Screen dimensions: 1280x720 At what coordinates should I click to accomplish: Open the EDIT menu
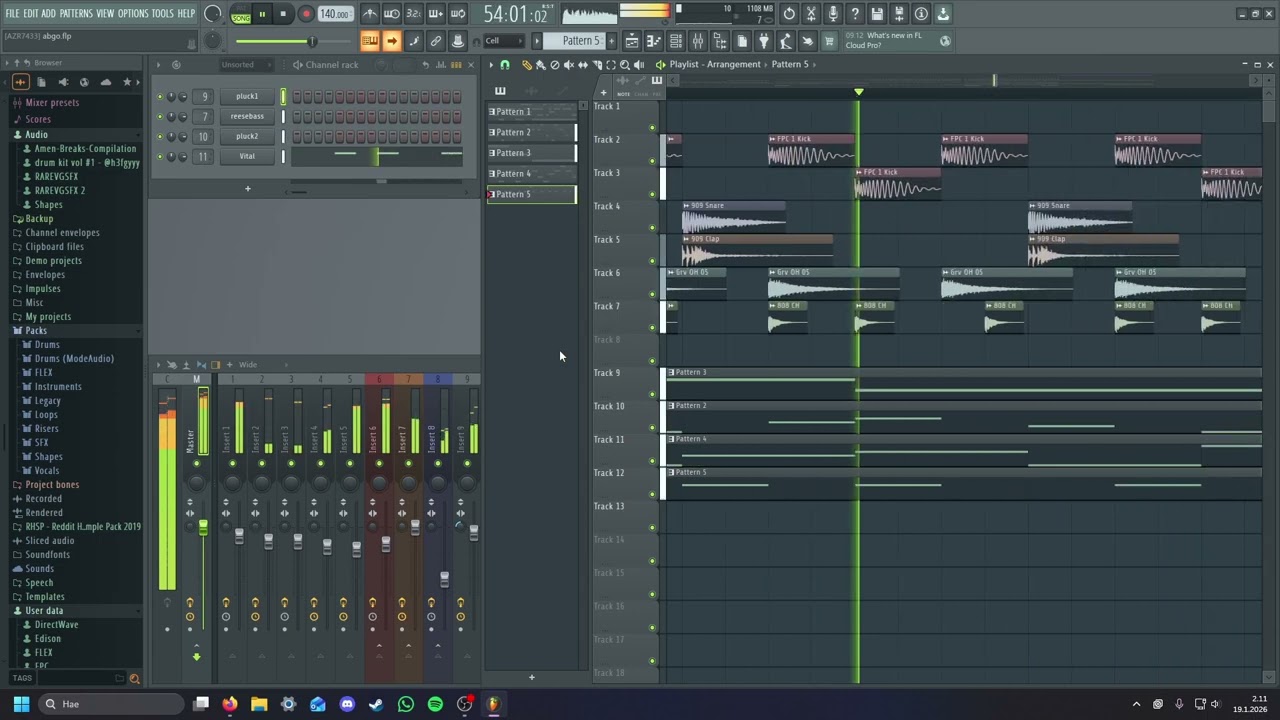(x=31, y=14)
